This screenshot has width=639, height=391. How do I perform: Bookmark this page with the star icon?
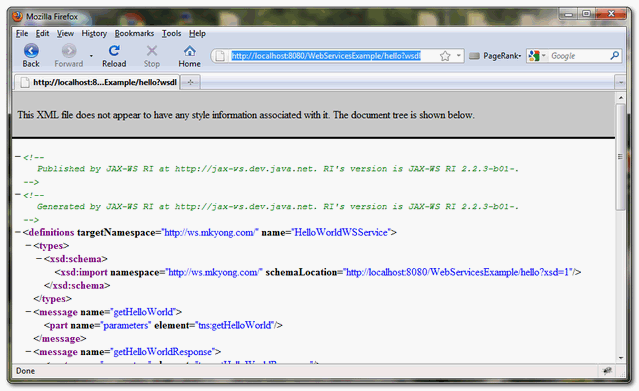[x=445, y=56]
